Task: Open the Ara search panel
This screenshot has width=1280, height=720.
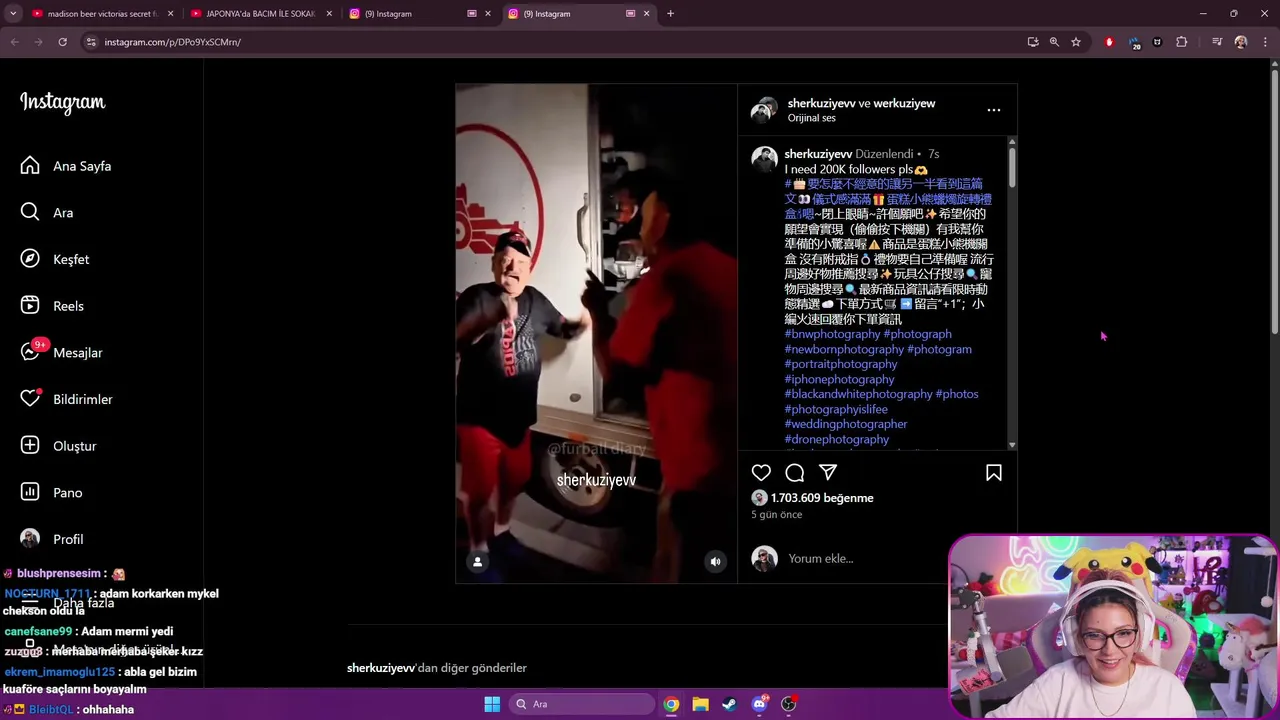Action: 47,212
